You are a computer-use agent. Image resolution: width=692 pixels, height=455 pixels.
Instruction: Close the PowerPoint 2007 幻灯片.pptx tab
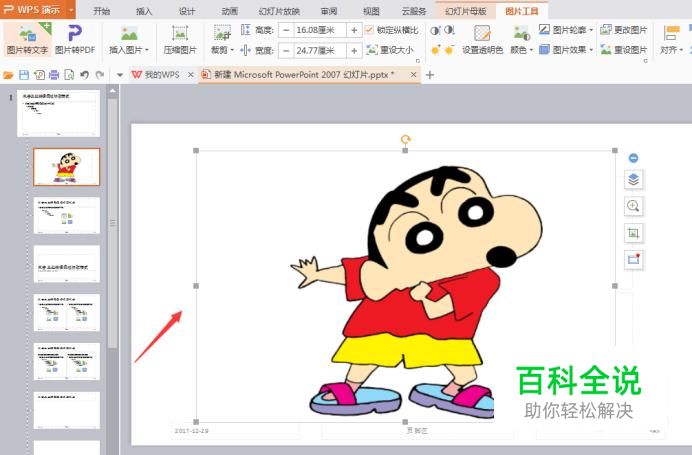[414, 75]
